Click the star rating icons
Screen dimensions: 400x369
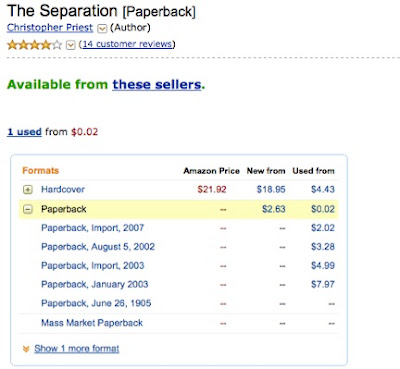pos(34,45)
